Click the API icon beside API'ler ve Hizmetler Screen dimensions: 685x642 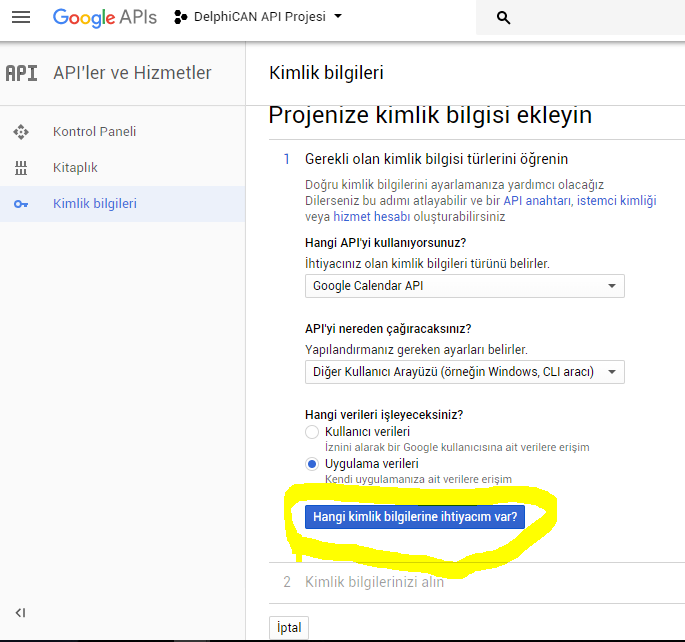[21, 73]
